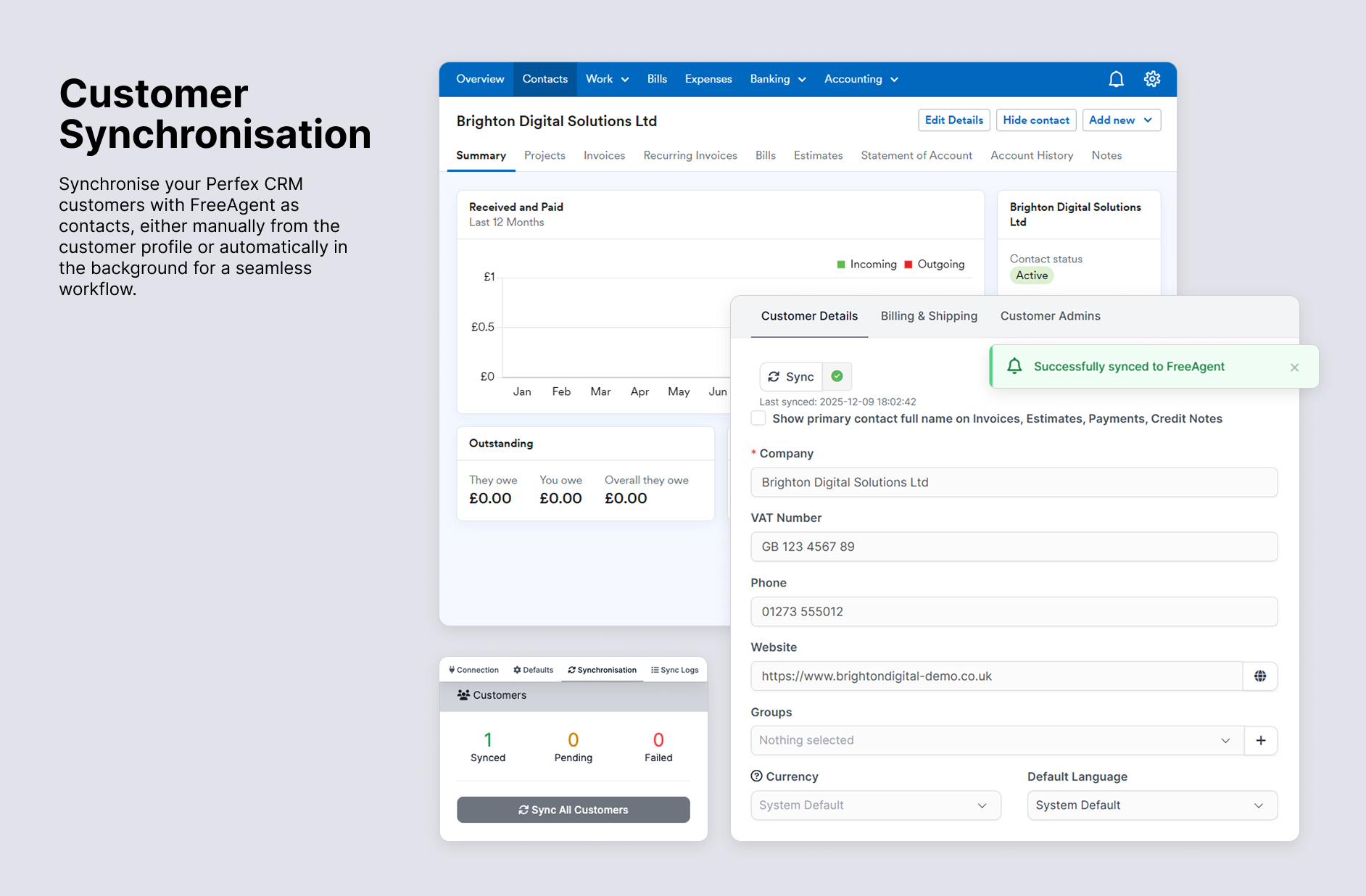Enable 'Show primary contact full name' checkbox
Viewport: 1366px width, 896px height.
coord(758,418)
